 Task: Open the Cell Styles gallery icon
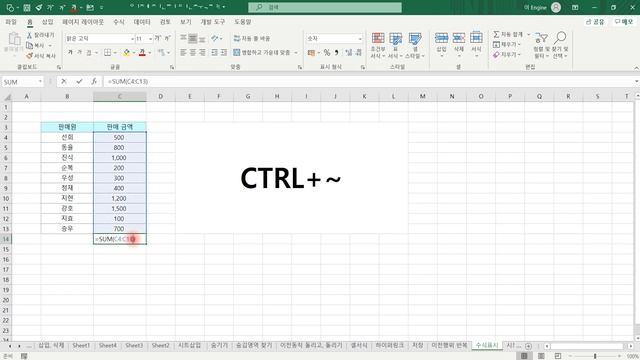tap(415, 38)
